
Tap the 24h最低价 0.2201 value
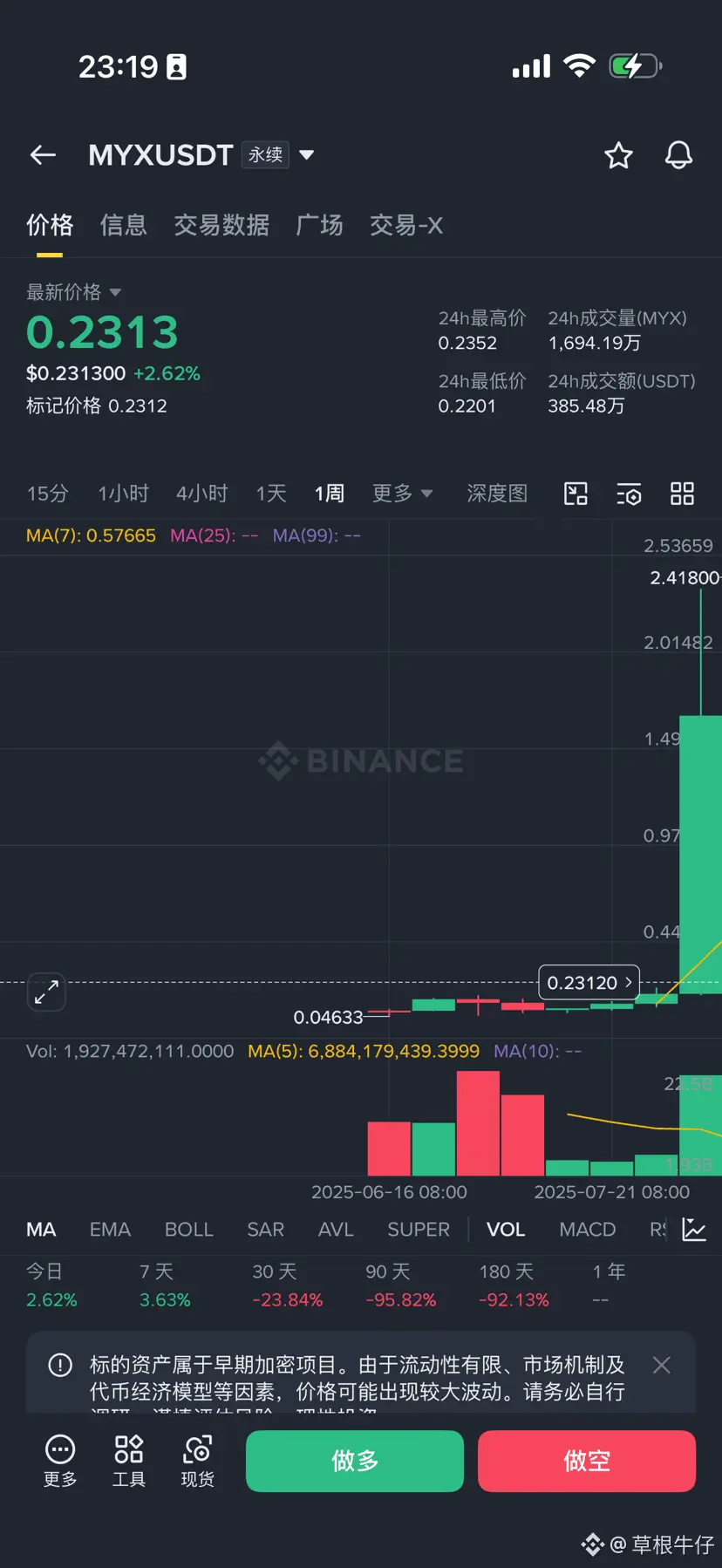coord(467,406)
